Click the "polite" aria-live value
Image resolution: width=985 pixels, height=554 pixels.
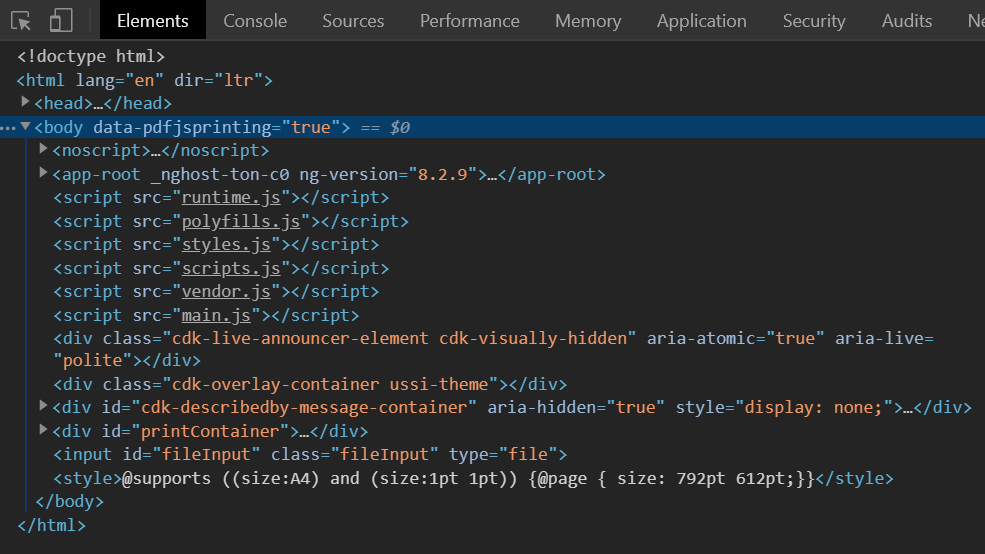(92, 361)
